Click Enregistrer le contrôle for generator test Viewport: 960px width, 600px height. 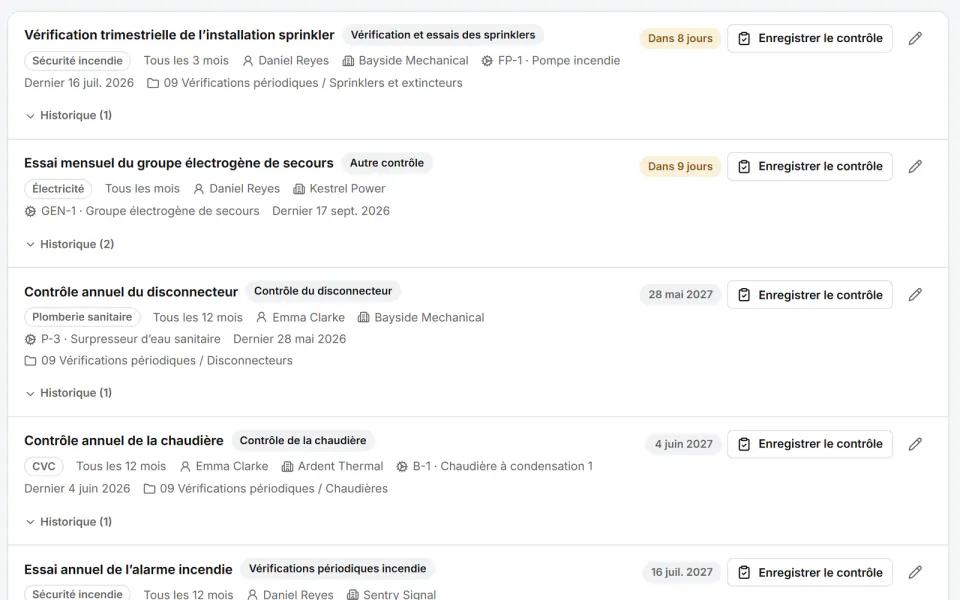809,167
